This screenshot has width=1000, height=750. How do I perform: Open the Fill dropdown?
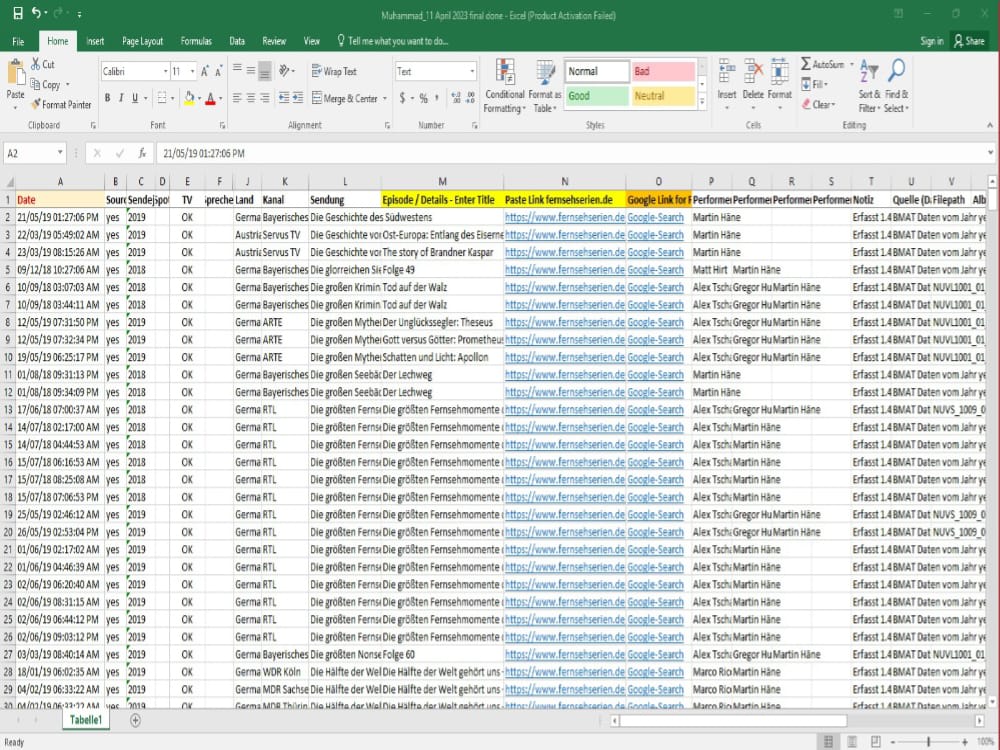[x=814, y=84]
